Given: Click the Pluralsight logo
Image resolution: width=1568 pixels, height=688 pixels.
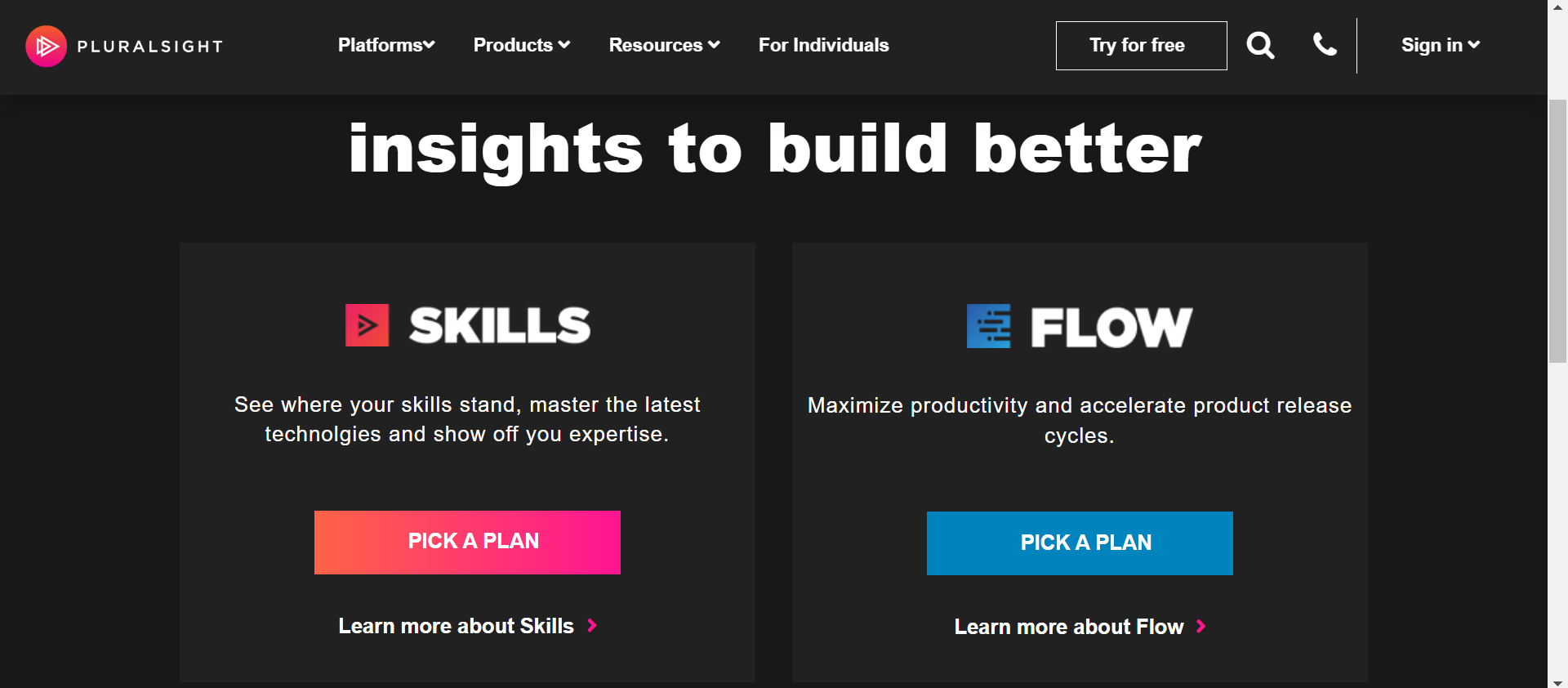Looking at the screenshot, I should click(x=124, y=45).
